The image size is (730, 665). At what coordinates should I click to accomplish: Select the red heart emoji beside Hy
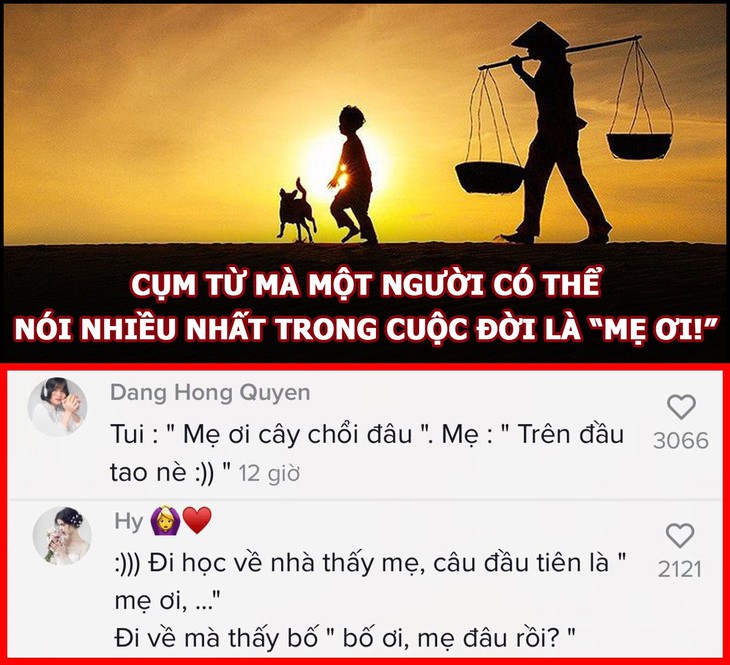coord(197,520)
